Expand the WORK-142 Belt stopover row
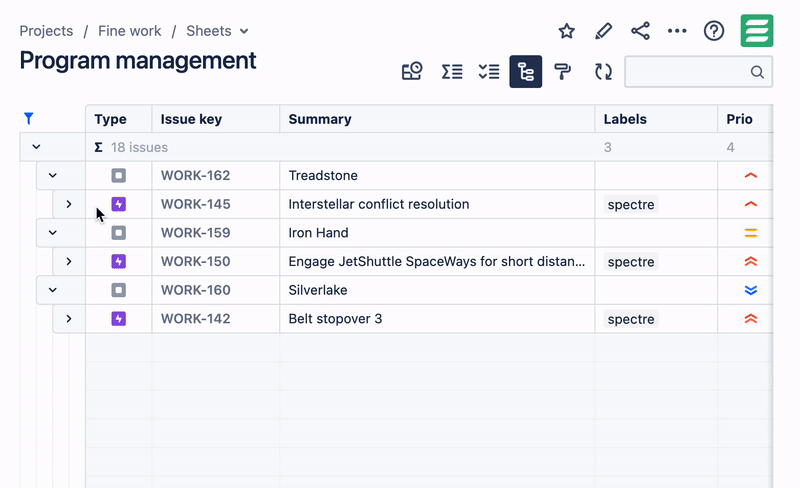 coord(69,319)
